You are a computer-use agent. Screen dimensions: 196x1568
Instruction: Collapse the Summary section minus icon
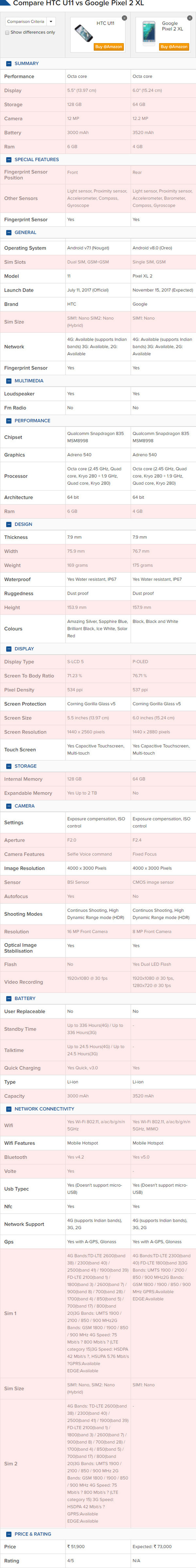point(9,63)
